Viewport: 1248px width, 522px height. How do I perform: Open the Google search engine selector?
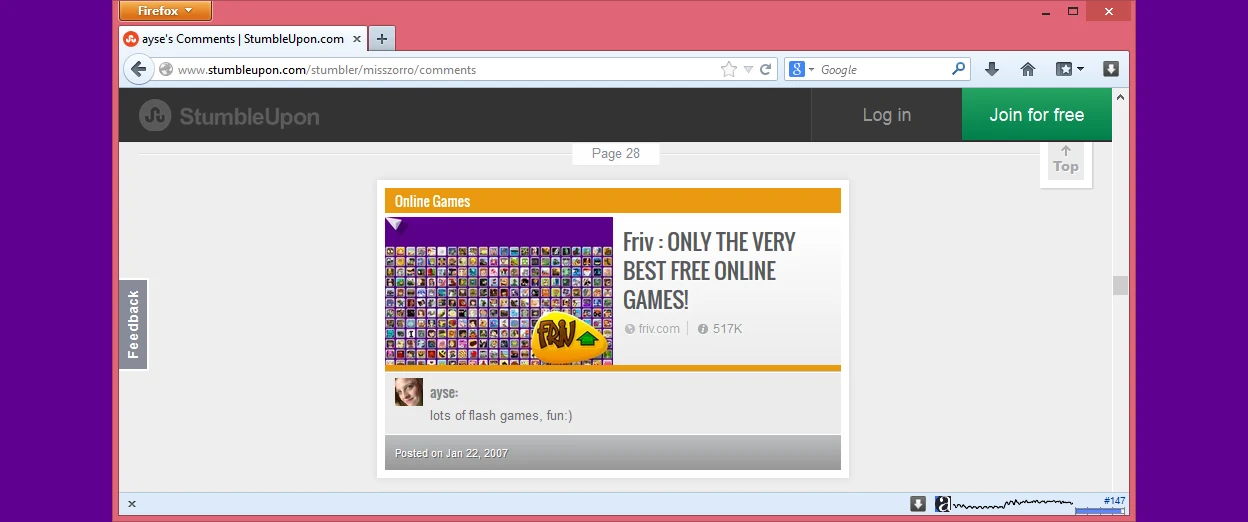coord(802,70)
